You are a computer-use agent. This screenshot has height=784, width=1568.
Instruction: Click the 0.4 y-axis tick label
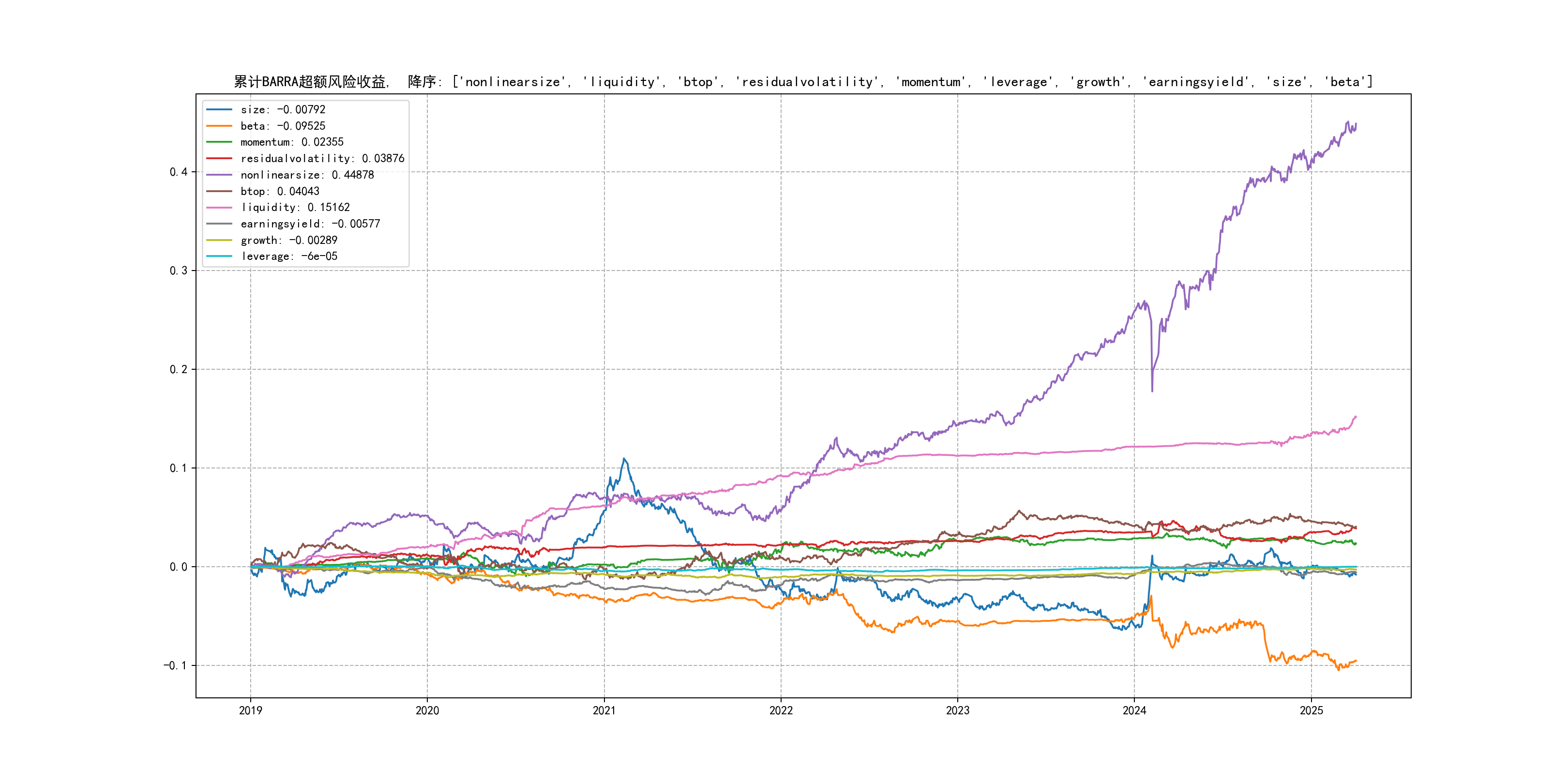pyautogui.click(x=179, y=172)
